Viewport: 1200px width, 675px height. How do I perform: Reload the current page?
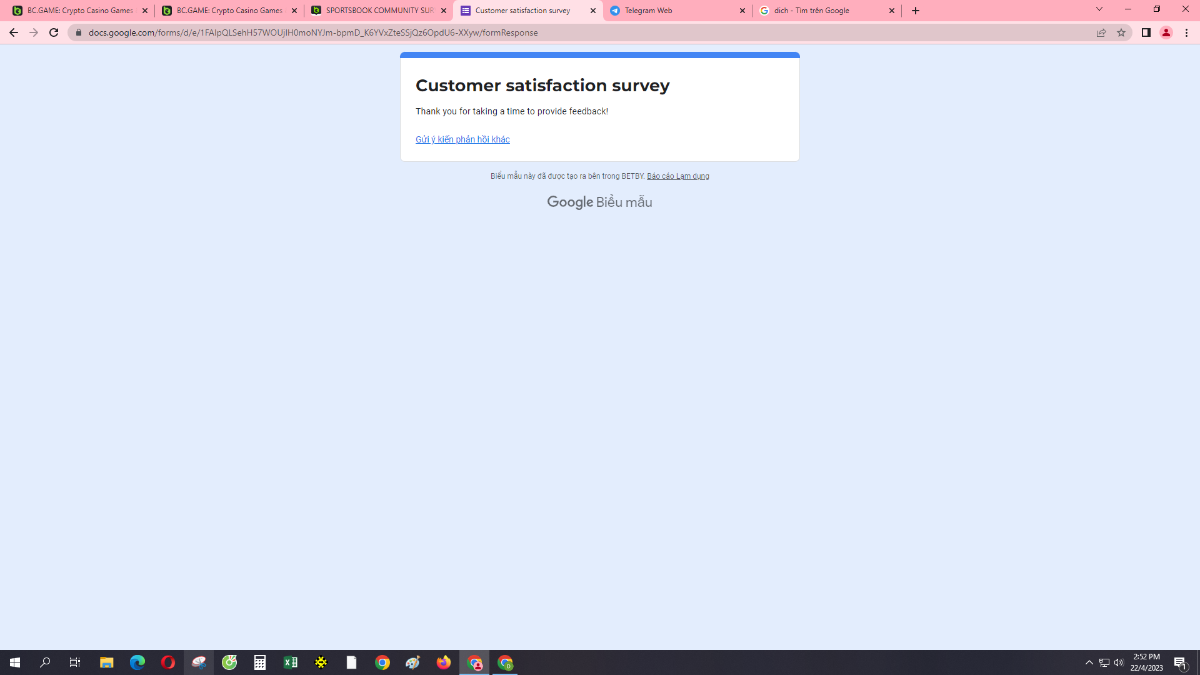click(x=53, y=32)
